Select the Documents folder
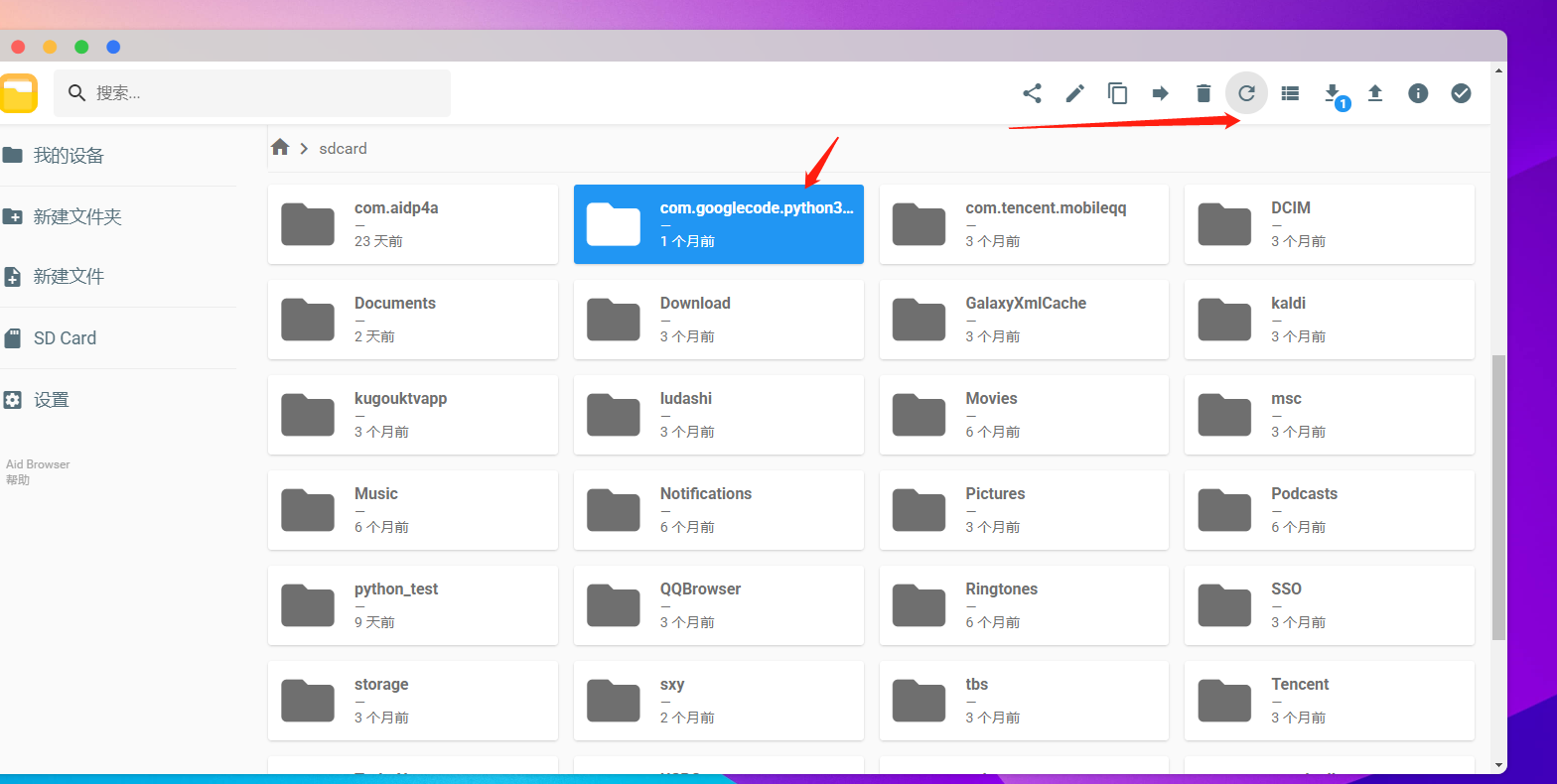 (x=413, y=320)
